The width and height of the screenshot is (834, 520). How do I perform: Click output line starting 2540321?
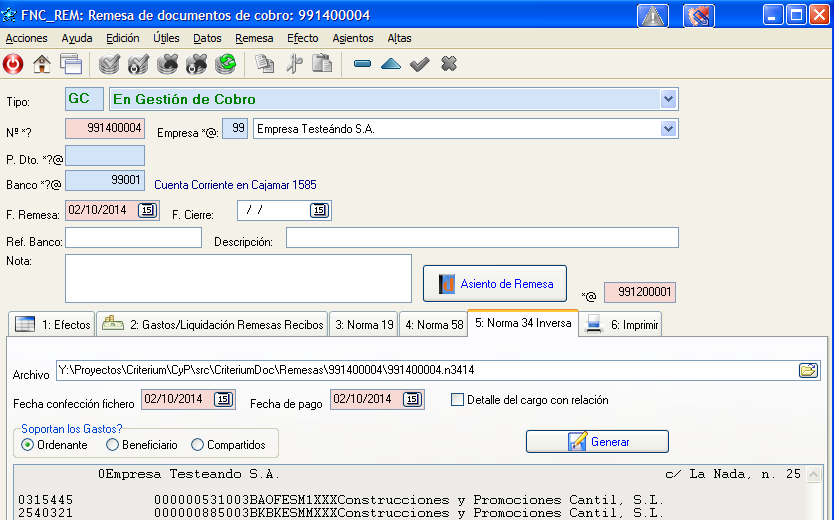pyautogui.click(x=341, y=514)
